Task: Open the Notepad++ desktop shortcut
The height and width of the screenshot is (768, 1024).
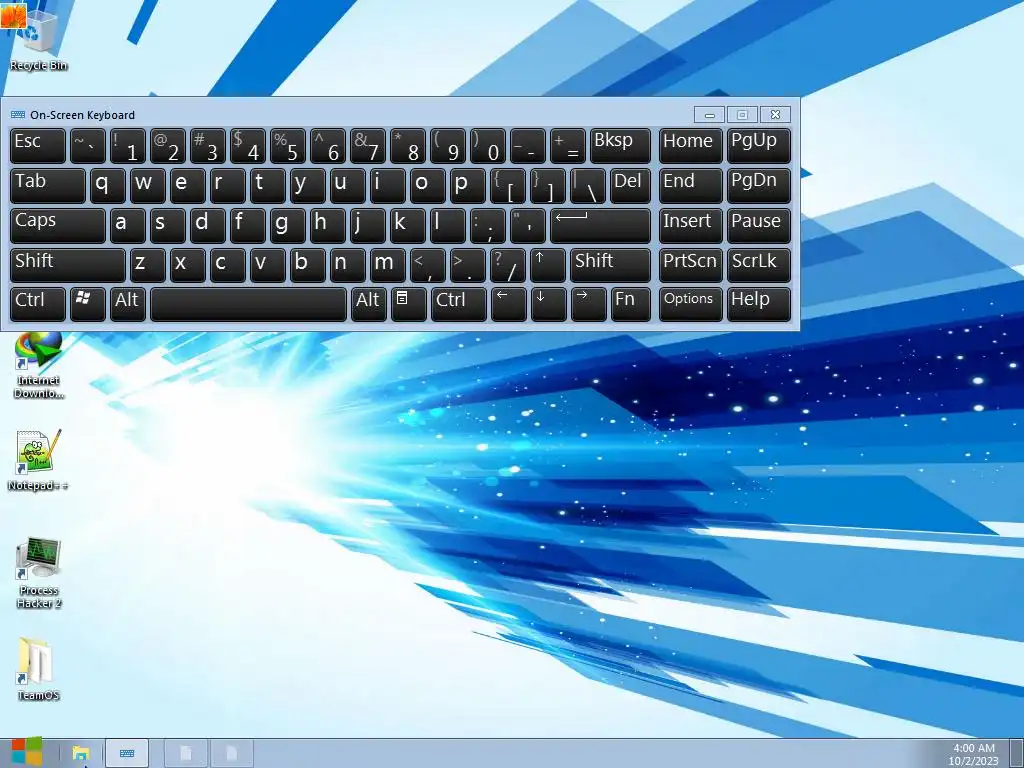Action: [39, 460]
